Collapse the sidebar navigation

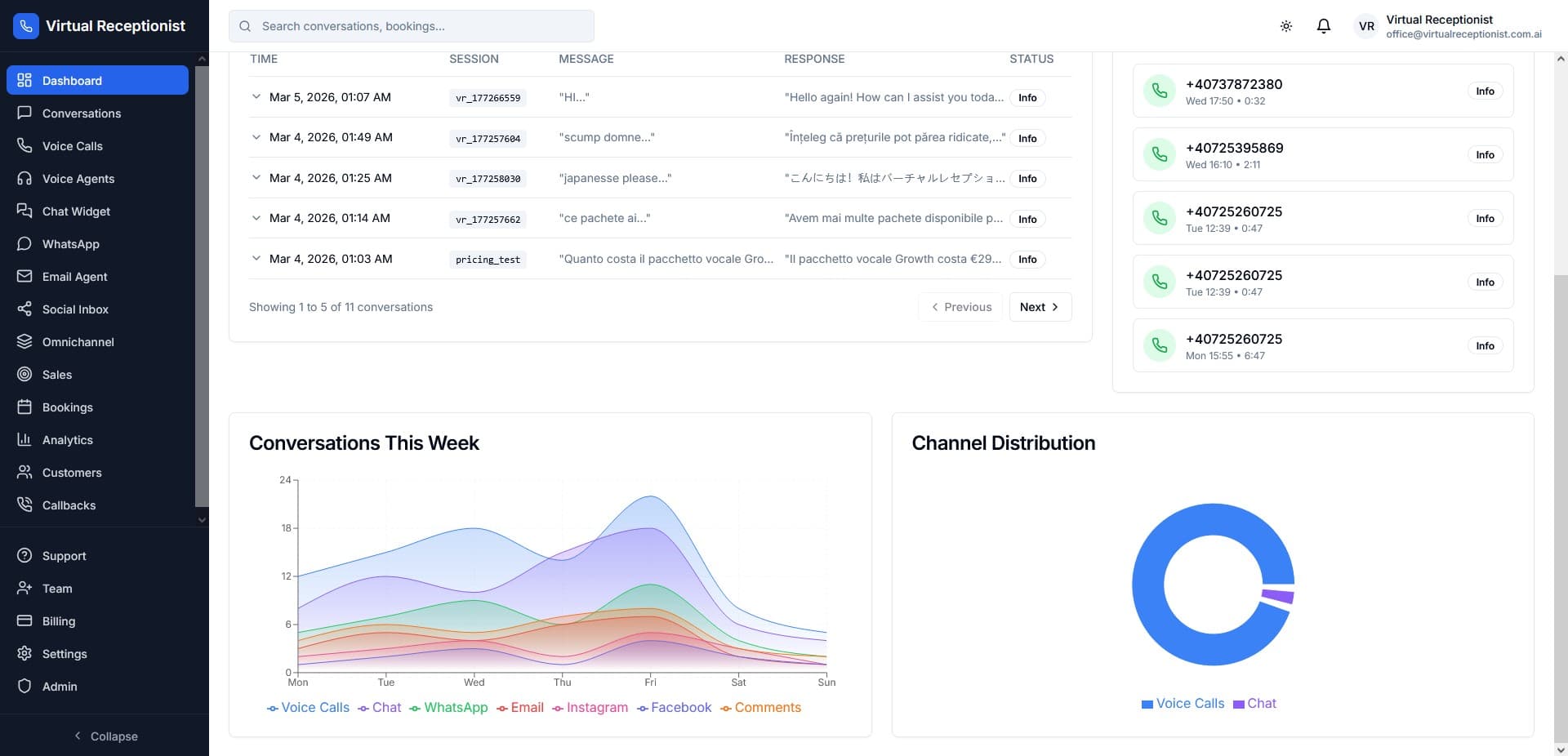105,736
